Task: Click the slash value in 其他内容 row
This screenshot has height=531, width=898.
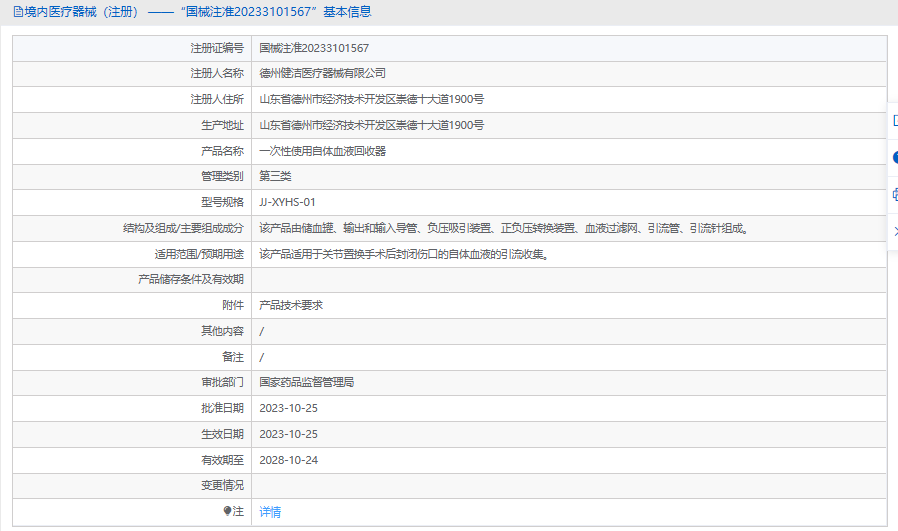Action: [262, 332]
